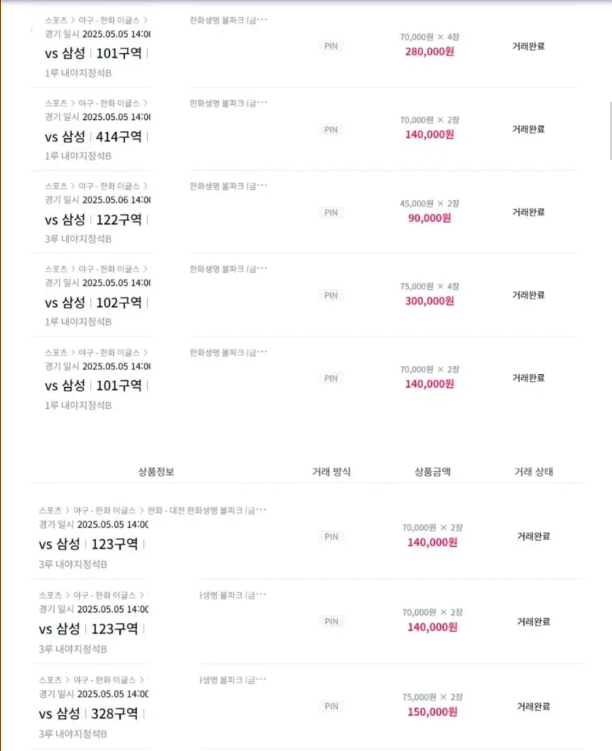The width and height of the screenshot is (612, 751).
Task: Click the 150,000원 total price
Action: click(432, 712)
